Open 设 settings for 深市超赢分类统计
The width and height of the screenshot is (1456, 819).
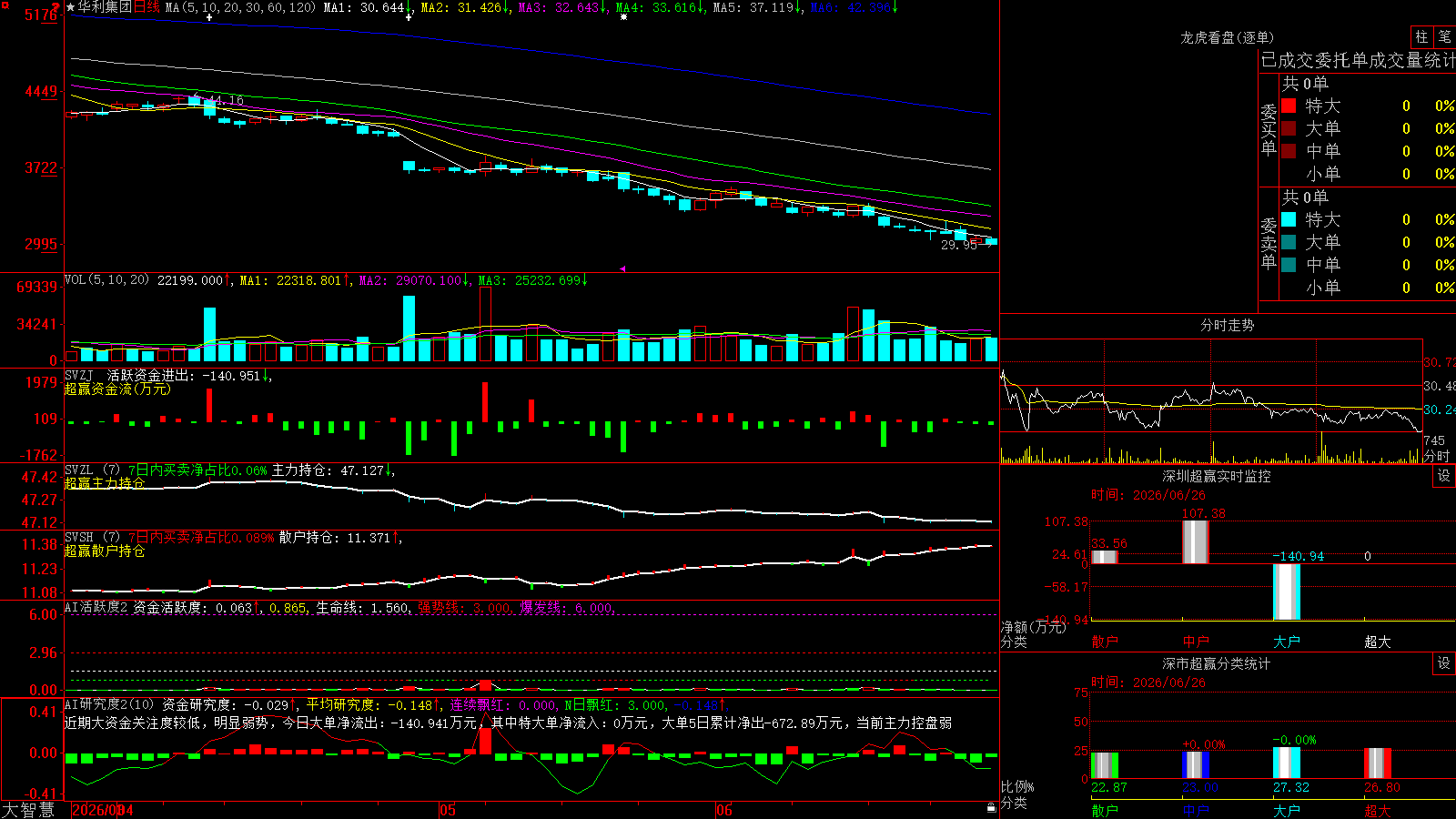click(x=1444, y=663)
